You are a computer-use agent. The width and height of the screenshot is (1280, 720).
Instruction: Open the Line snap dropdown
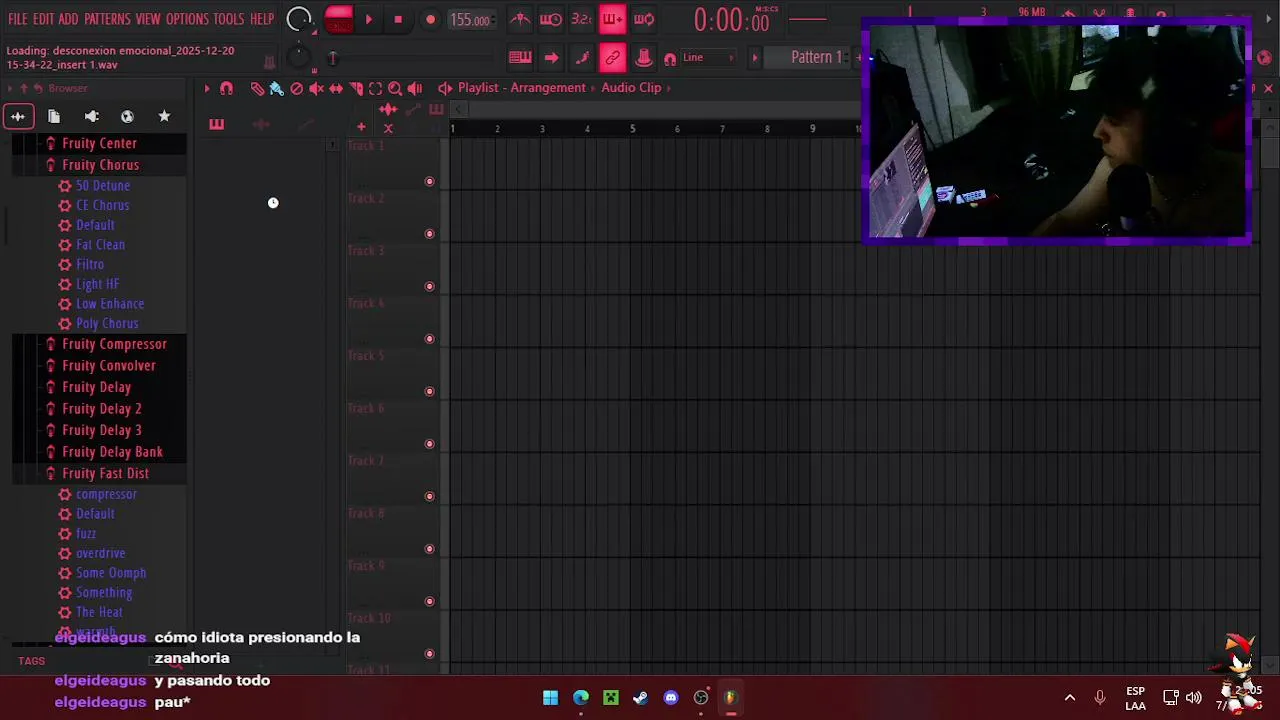point(708,58)
